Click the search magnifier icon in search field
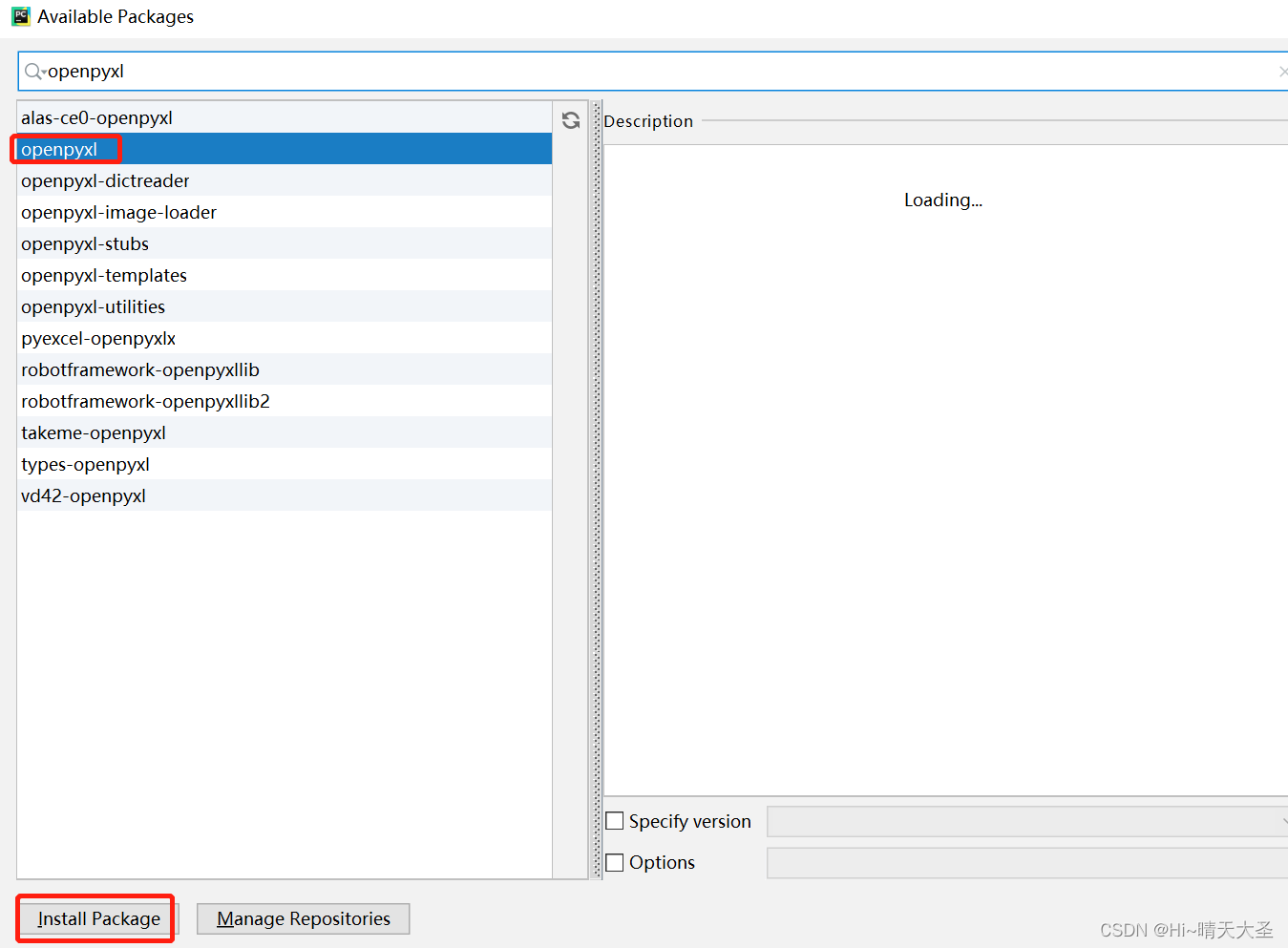The height and width of the screenshot is (948, 1288). (x=34, y=72)
